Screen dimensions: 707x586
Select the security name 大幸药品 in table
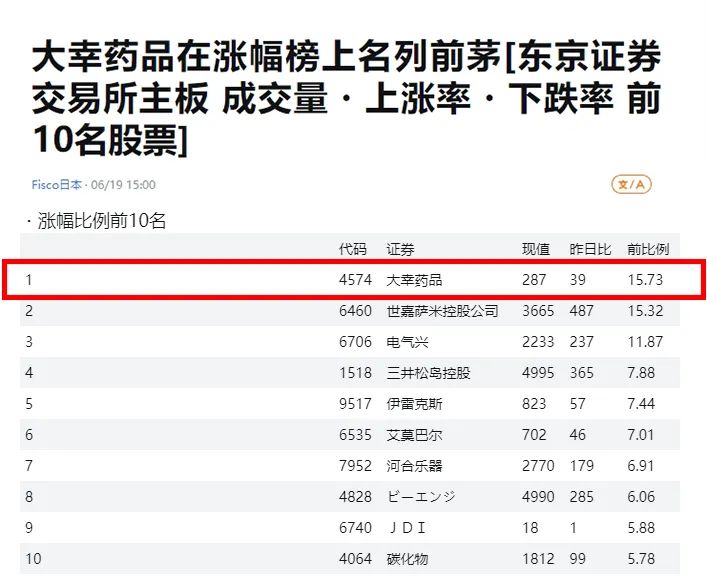pos(414,280)
